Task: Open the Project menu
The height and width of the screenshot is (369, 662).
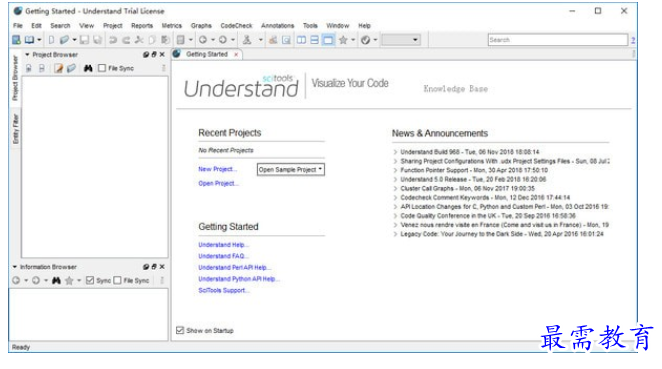Action: [x=113, y=26]
